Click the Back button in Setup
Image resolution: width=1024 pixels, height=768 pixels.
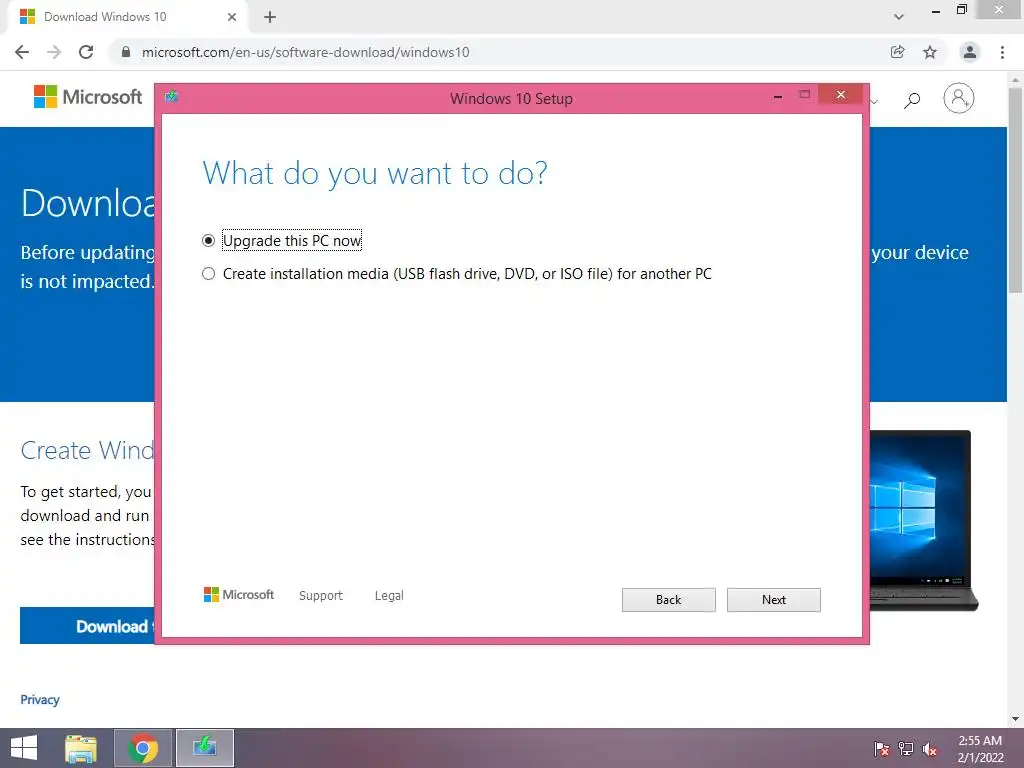tap(668, 600)
